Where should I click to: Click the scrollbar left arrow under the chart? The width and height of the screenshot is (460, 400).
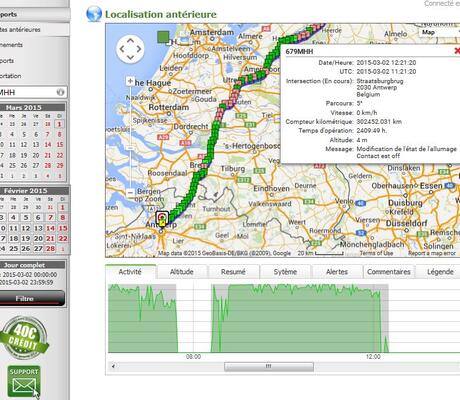point(114,367)
